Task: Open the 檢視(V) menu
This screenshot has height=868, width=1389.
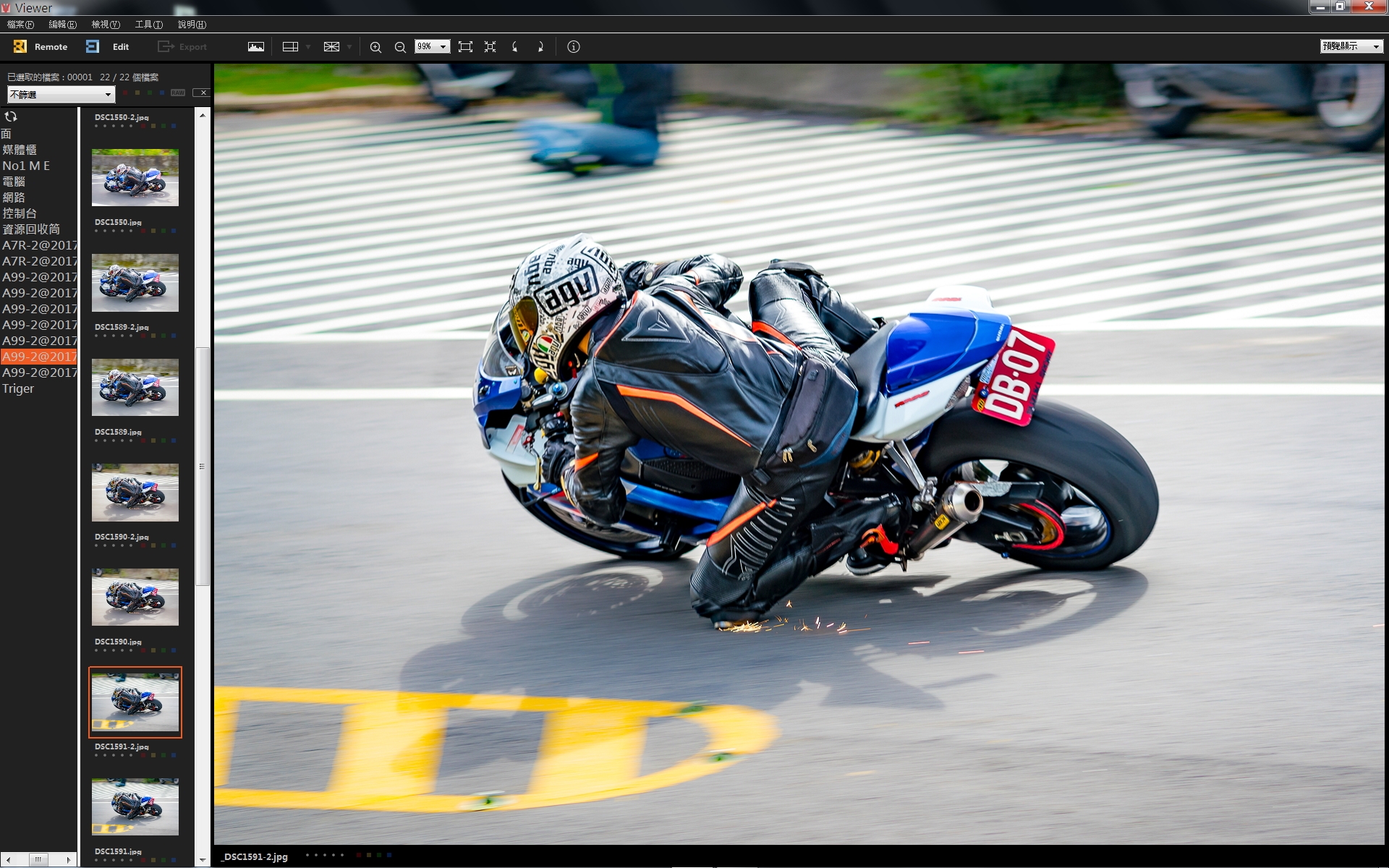Action: point(106,25)
